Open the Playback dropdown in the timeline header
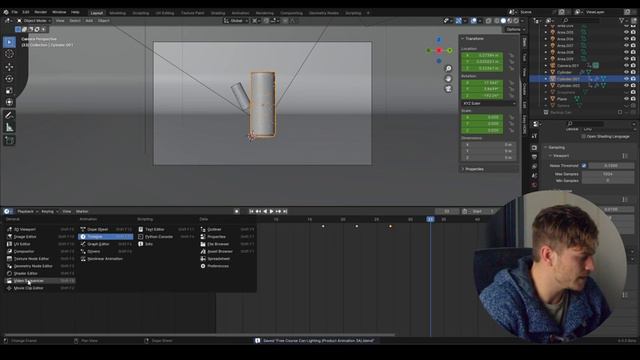This screenshot has width=640, height=360. pyautogui.click(x=27, y=211)
